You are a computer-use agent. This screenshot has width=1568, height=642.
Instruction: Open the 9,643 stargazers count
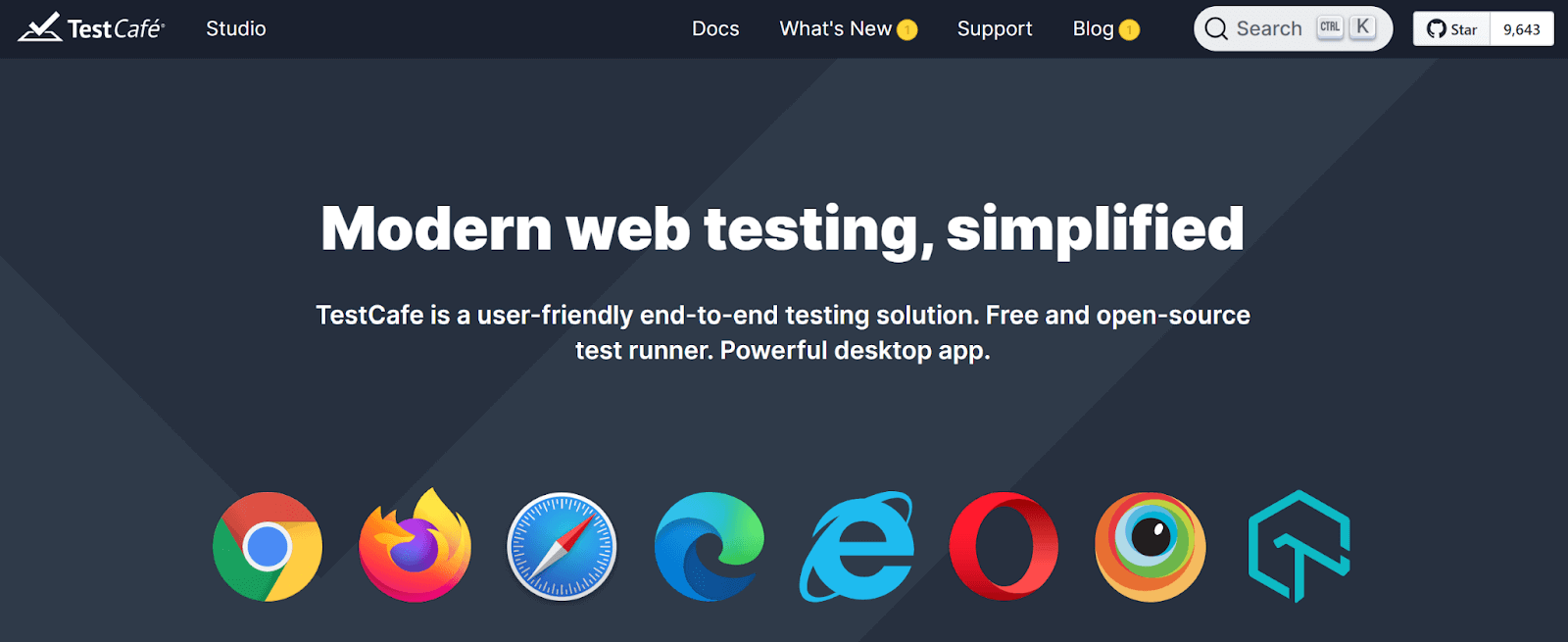click(x=1522, y=29)
